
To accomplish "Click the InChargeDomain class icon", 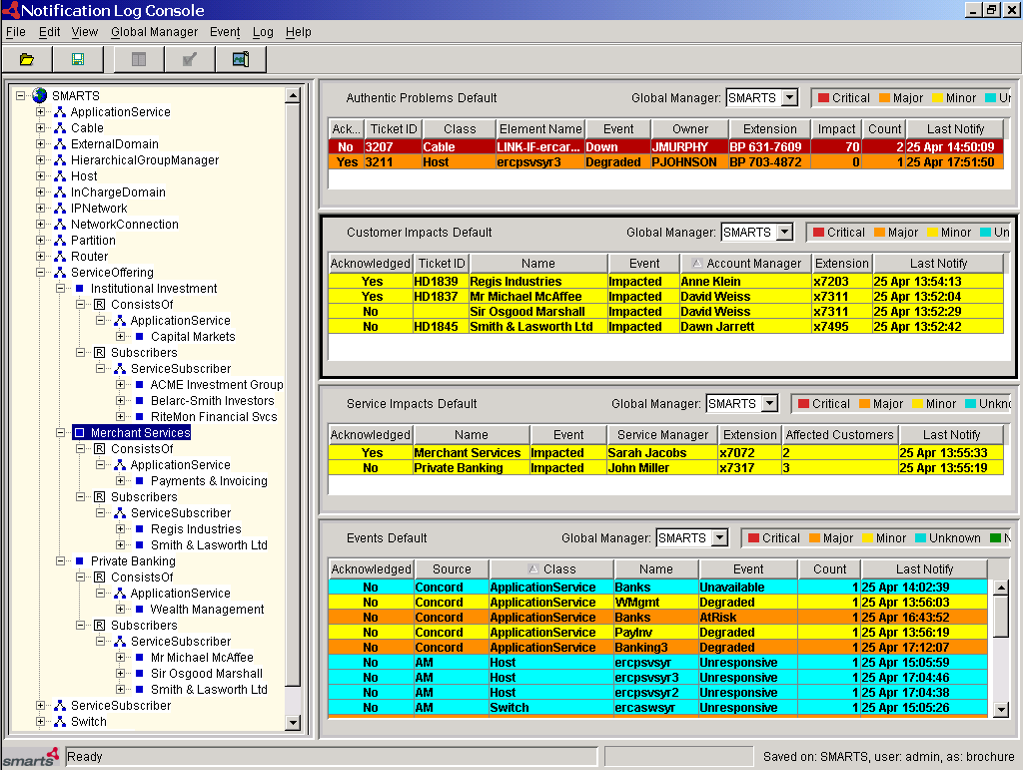I will point(60,192).
